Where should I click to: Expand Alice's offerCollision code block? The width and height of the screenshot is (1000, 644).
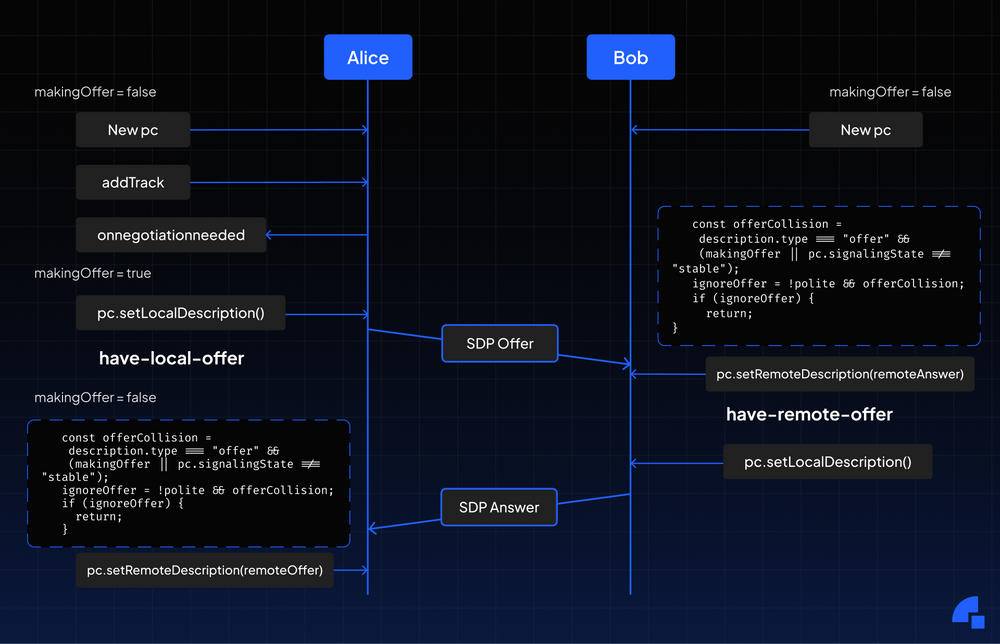tap(188, 484)
